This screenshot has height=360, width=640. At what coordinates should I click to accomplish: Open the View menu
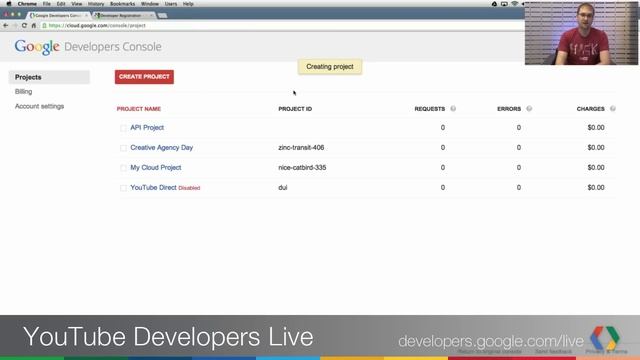tap(77, 4)
